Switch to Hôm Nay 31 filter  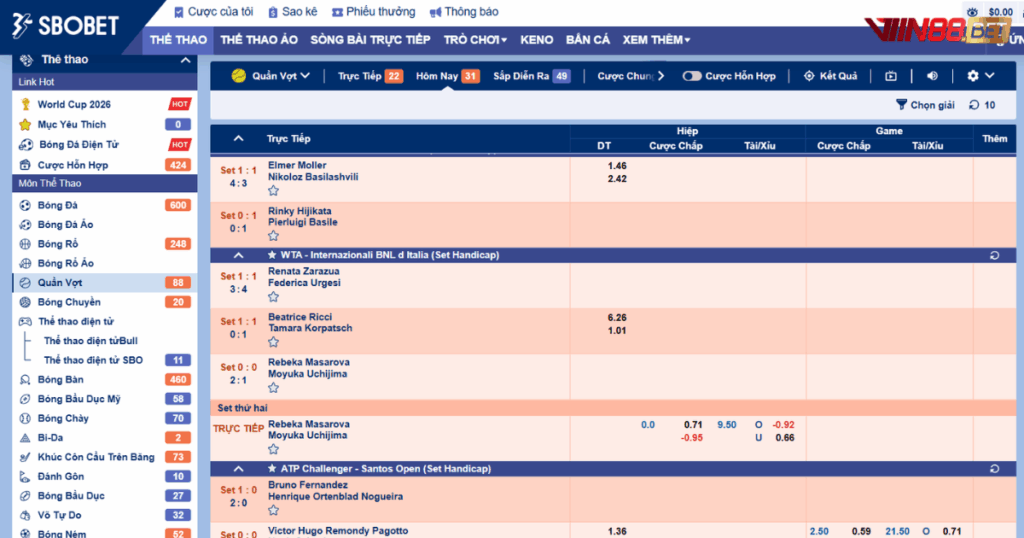click(447, 76)
